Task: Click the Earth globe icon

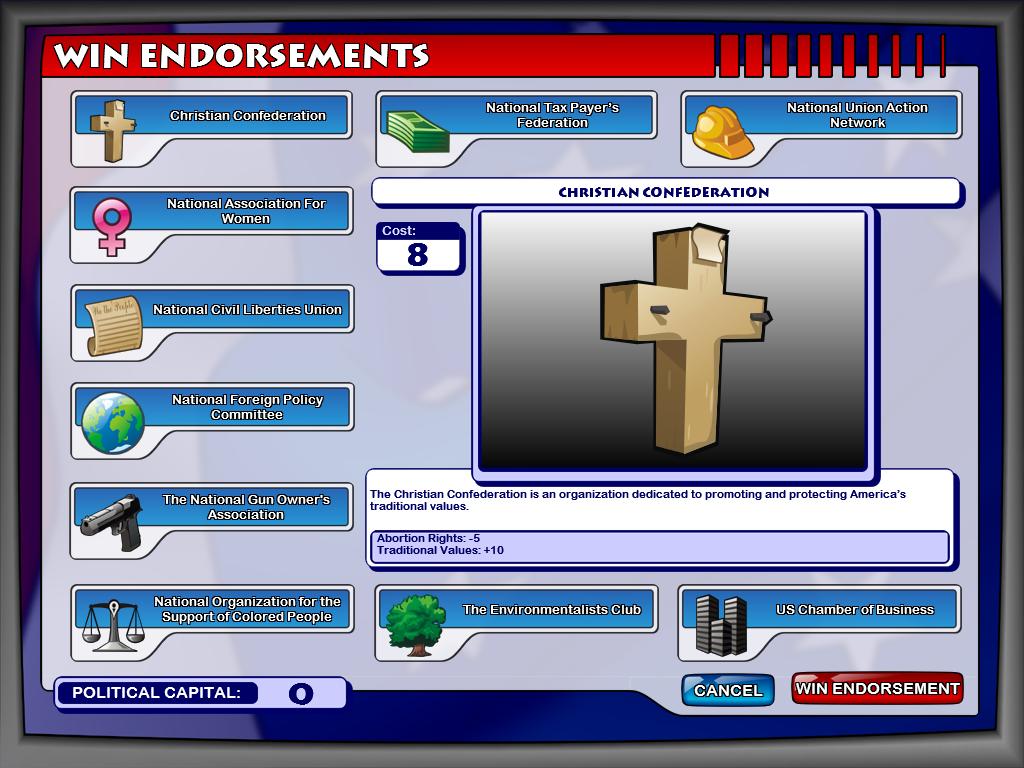Action: click(x=113, y=423)
